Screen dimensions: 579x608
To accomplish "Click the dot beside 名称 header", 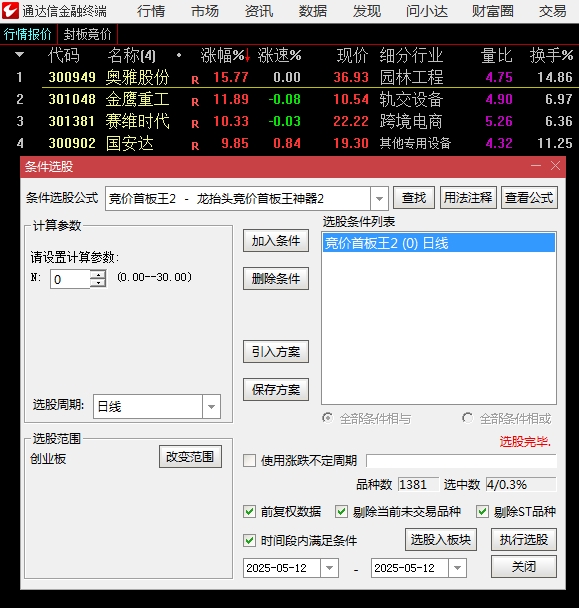I will pos(179,55).
